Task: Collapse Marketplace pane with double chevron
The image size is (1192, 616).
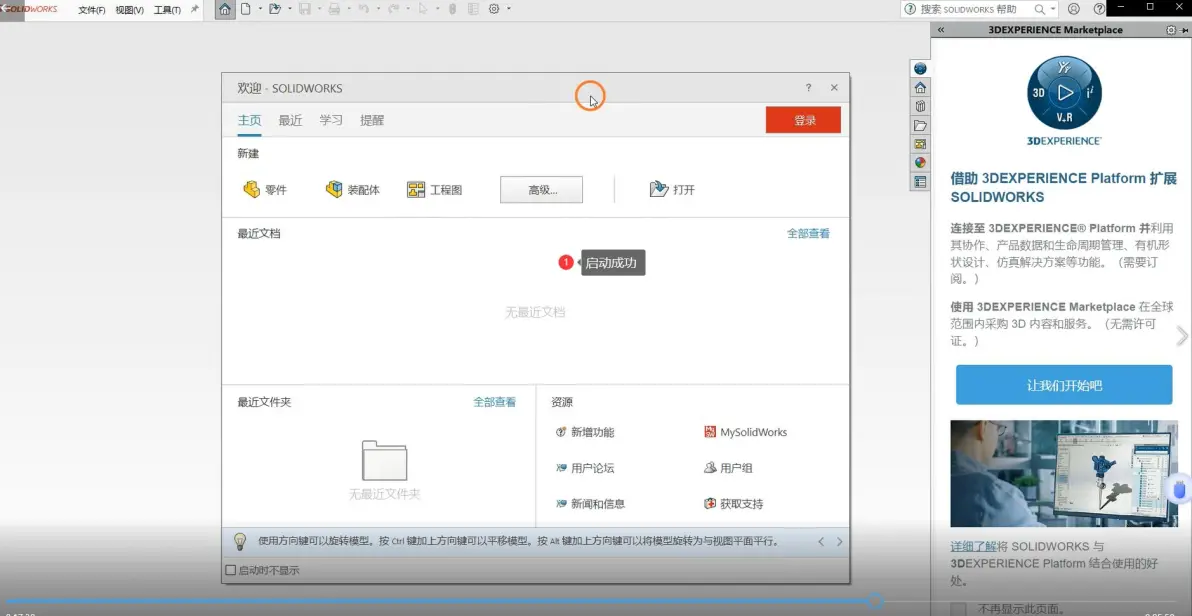Action: point(940,30)
